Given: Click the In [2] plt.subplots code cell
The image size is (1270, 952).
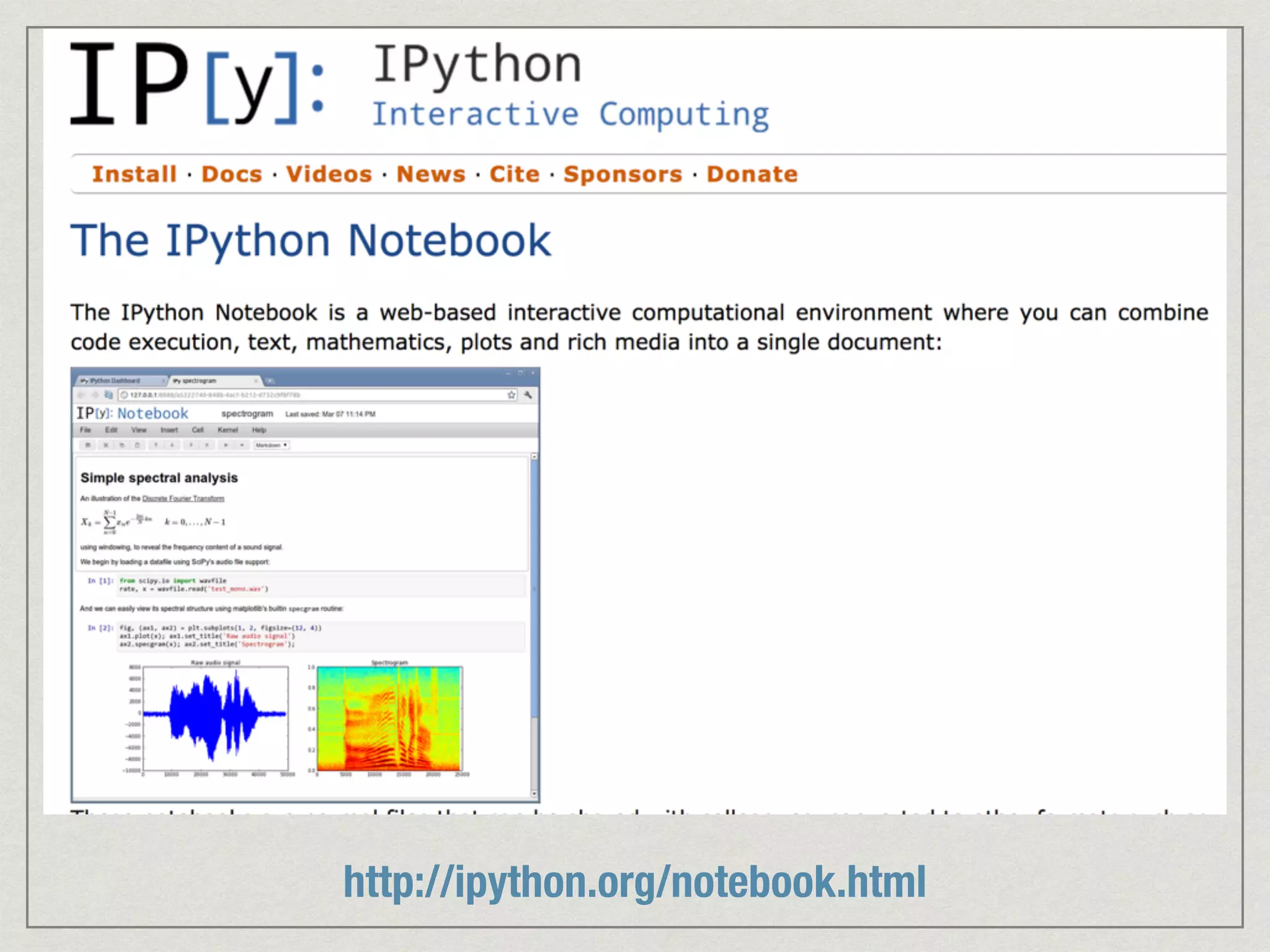Looking at the screenshot, I should coord(322,636).
